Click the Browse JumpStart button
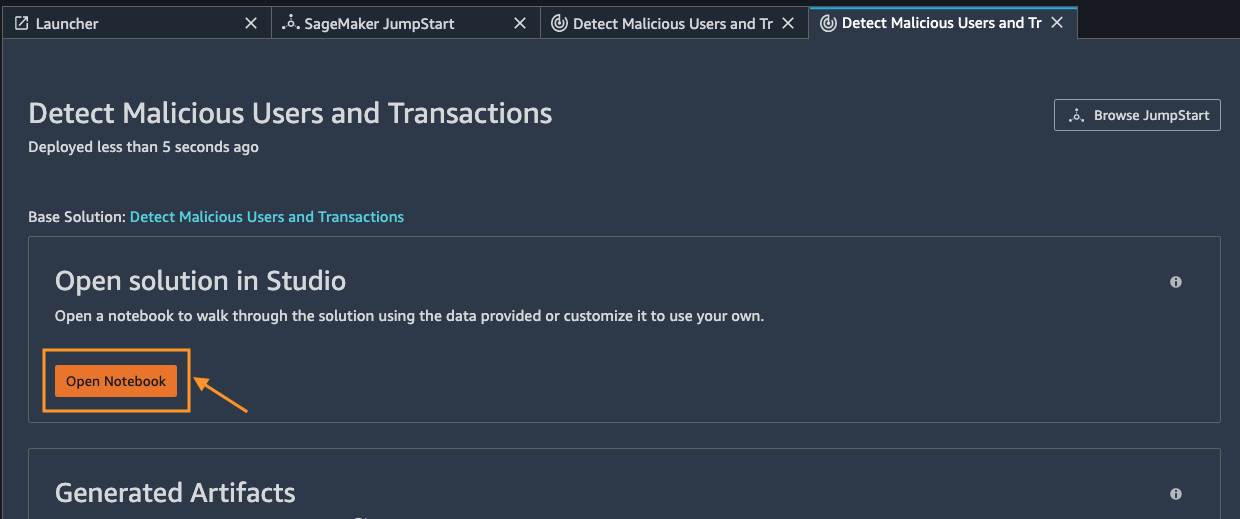This screenshot has width=1240, height=519. [x=1137, y=115]
